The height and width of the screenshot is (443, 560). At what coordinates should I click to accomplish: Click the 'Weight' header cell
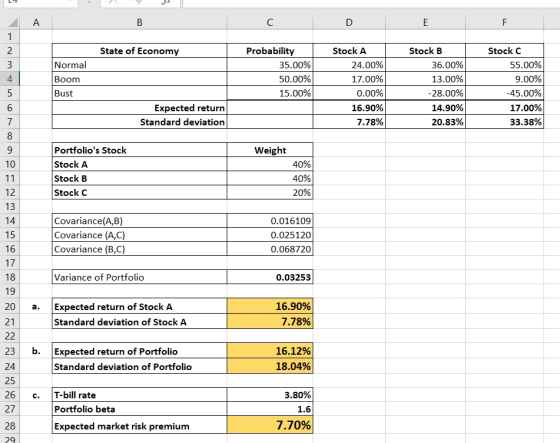pyautogui.click(x=270, y=150)
